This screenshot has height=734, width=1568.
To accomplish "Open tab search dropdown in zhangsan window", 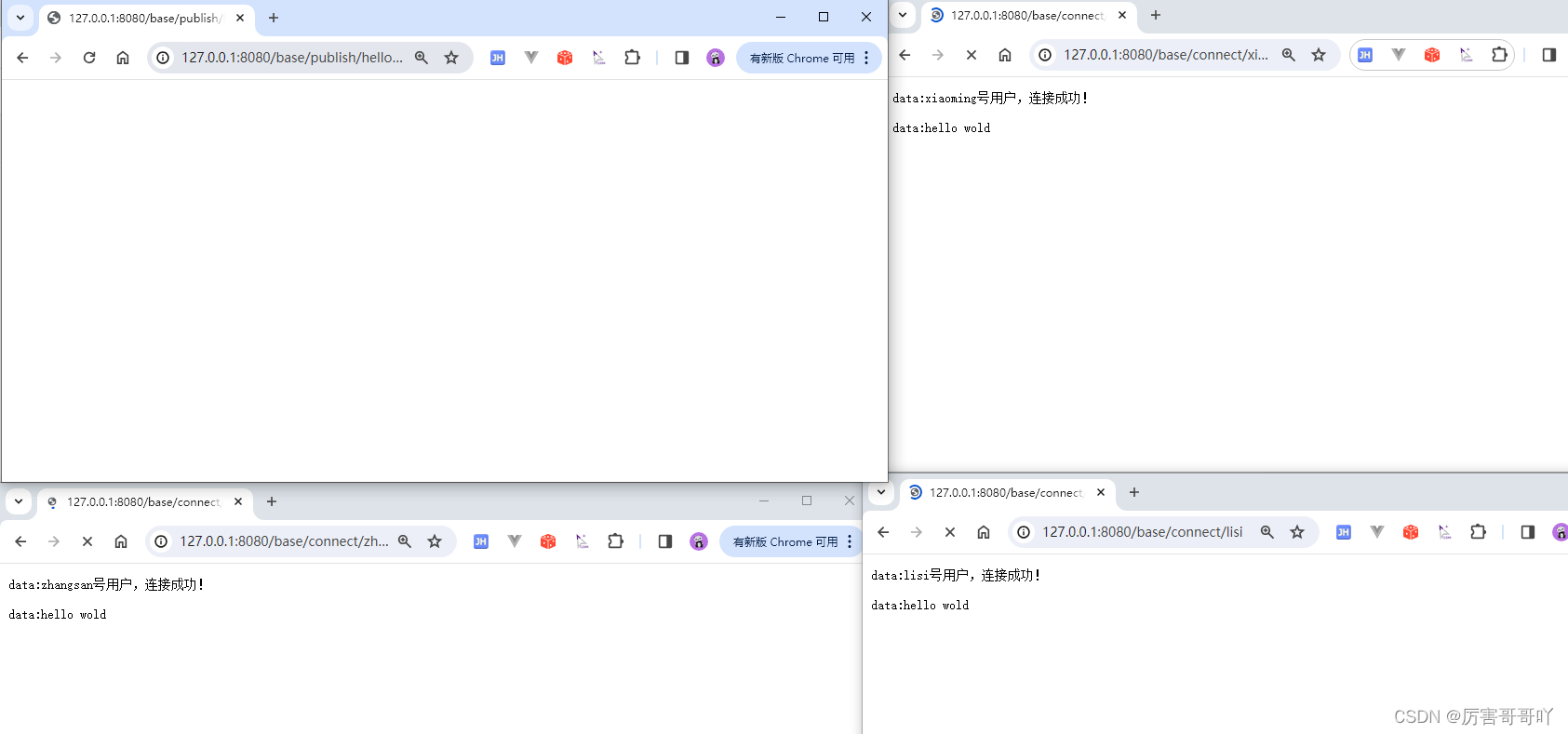I will pos(19,501).
